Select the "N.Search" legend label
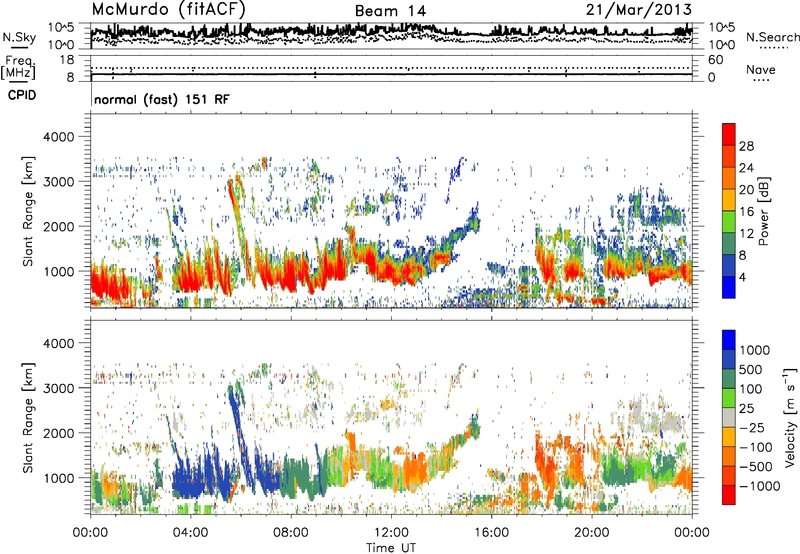Image resolution: width=800 pixels, height=554 pixels. [x=772, y=37]
